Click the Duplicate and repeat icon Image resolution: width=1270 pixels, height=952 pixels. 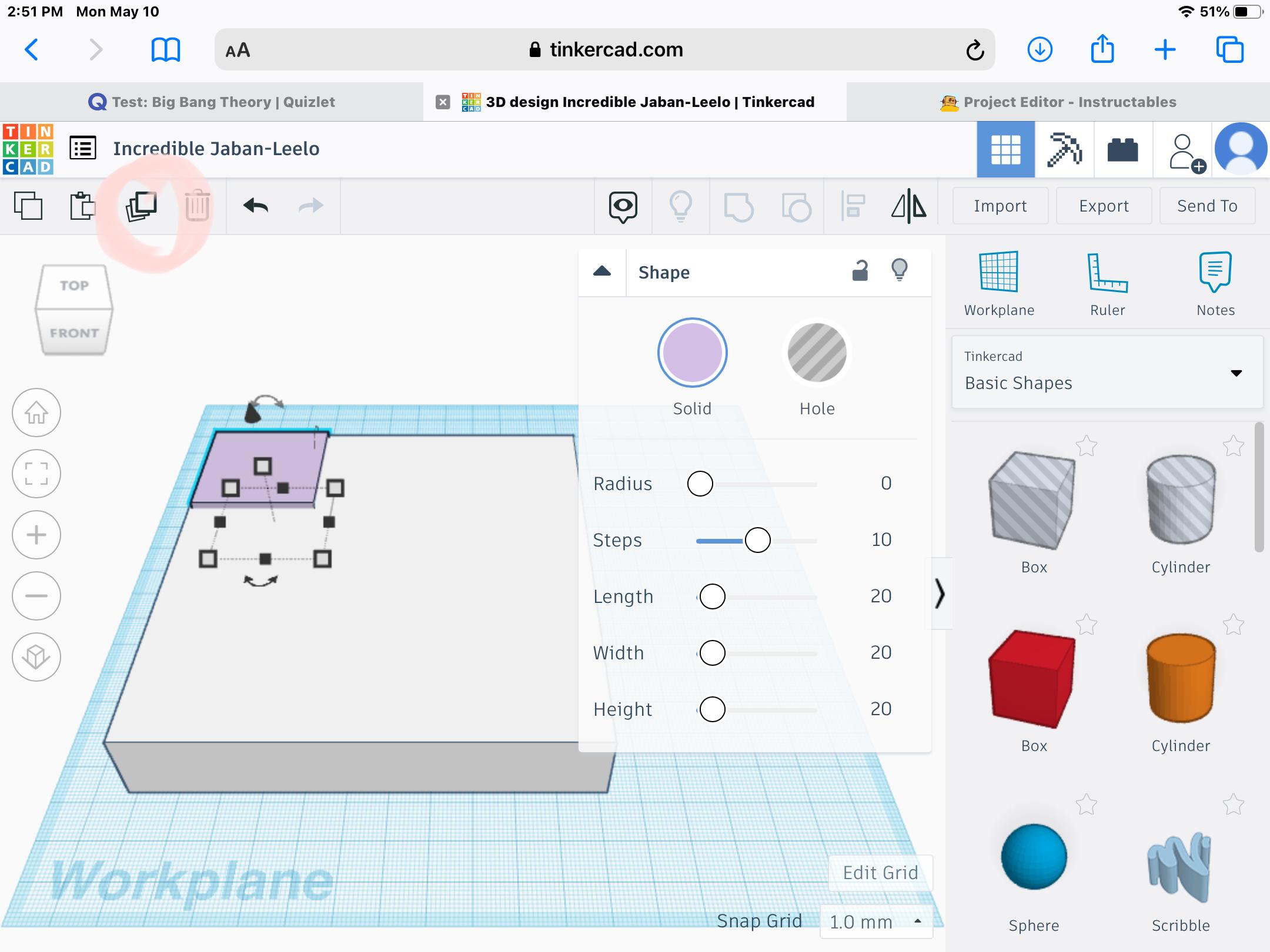141,206
